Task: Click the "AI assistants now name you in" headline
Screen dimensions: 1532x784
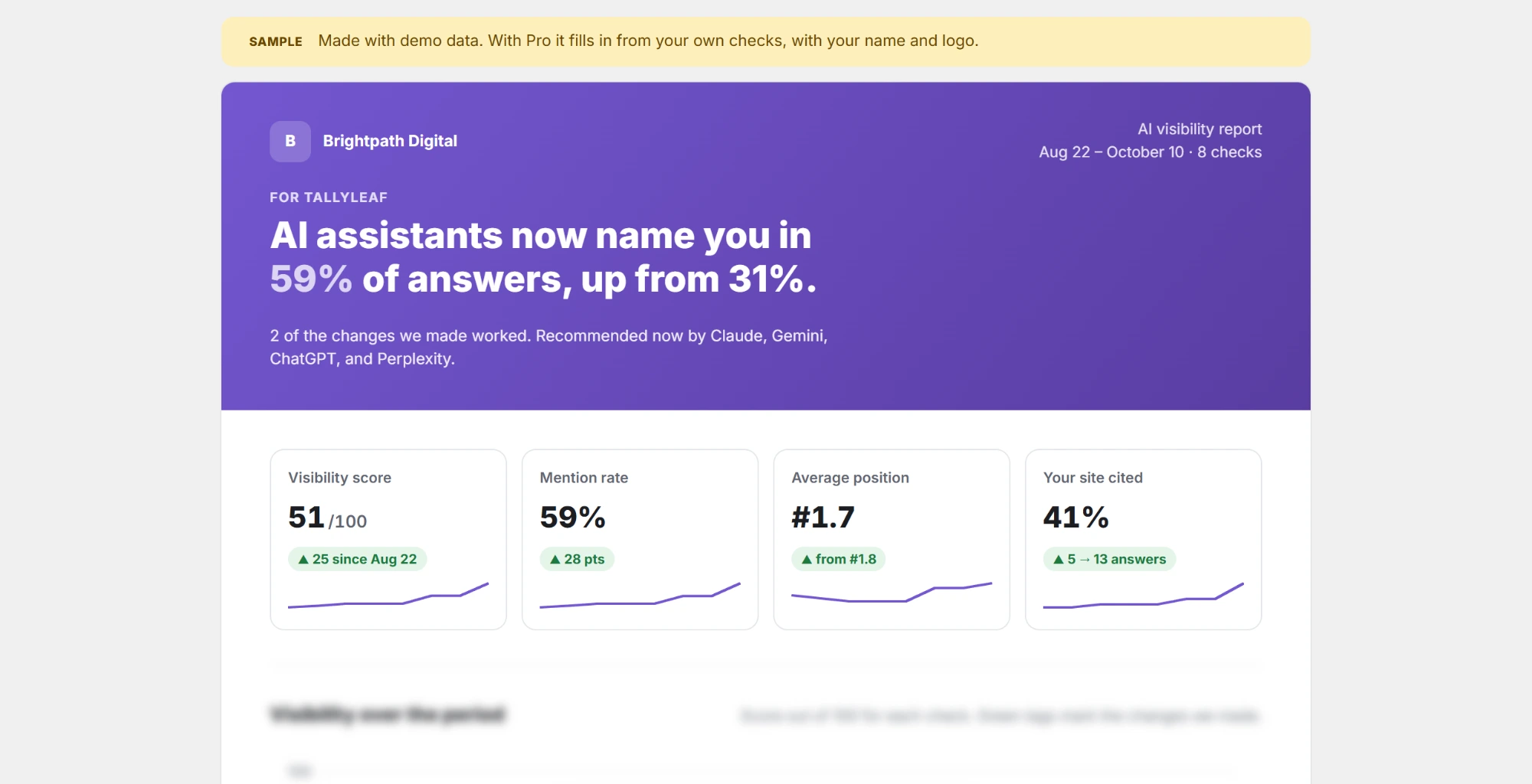Action: [x=541, y=235]
